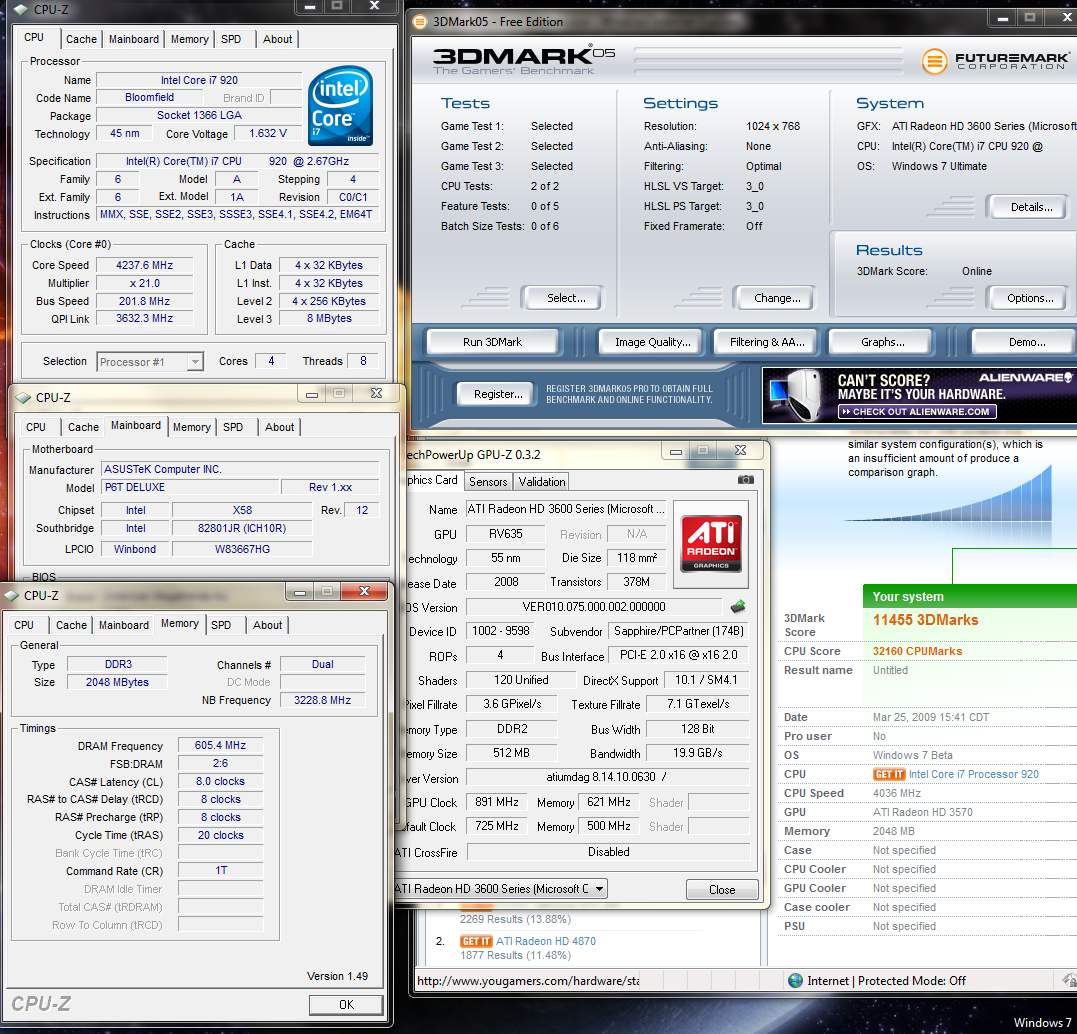Click the DRAM Frequency 605.4 MHz value
This screenshot has height=1034, width=1077.
pyautogui.click(x=220, y=745)
